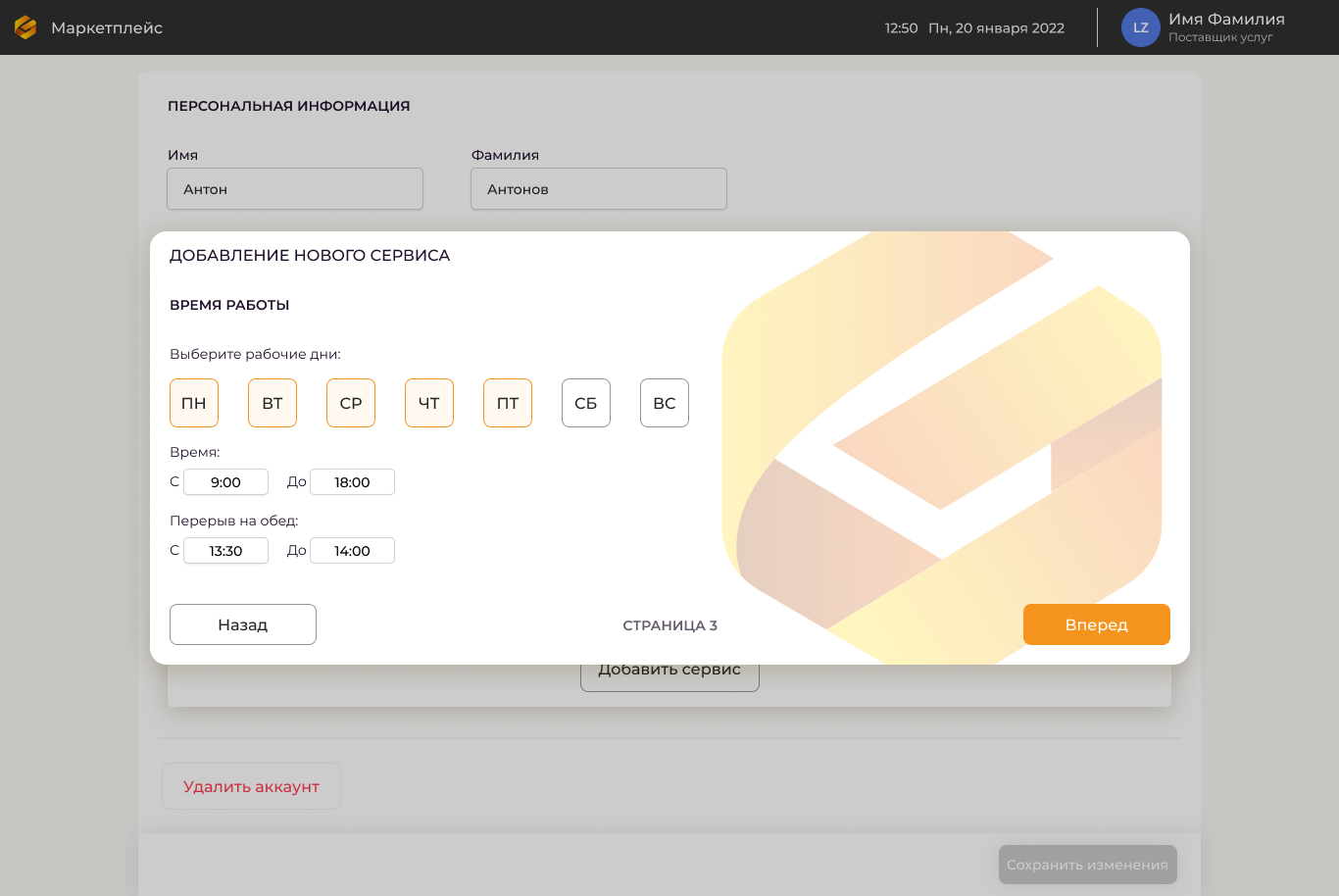Deselect the СР workday
1339x896 pixels.
pos(351,403)
